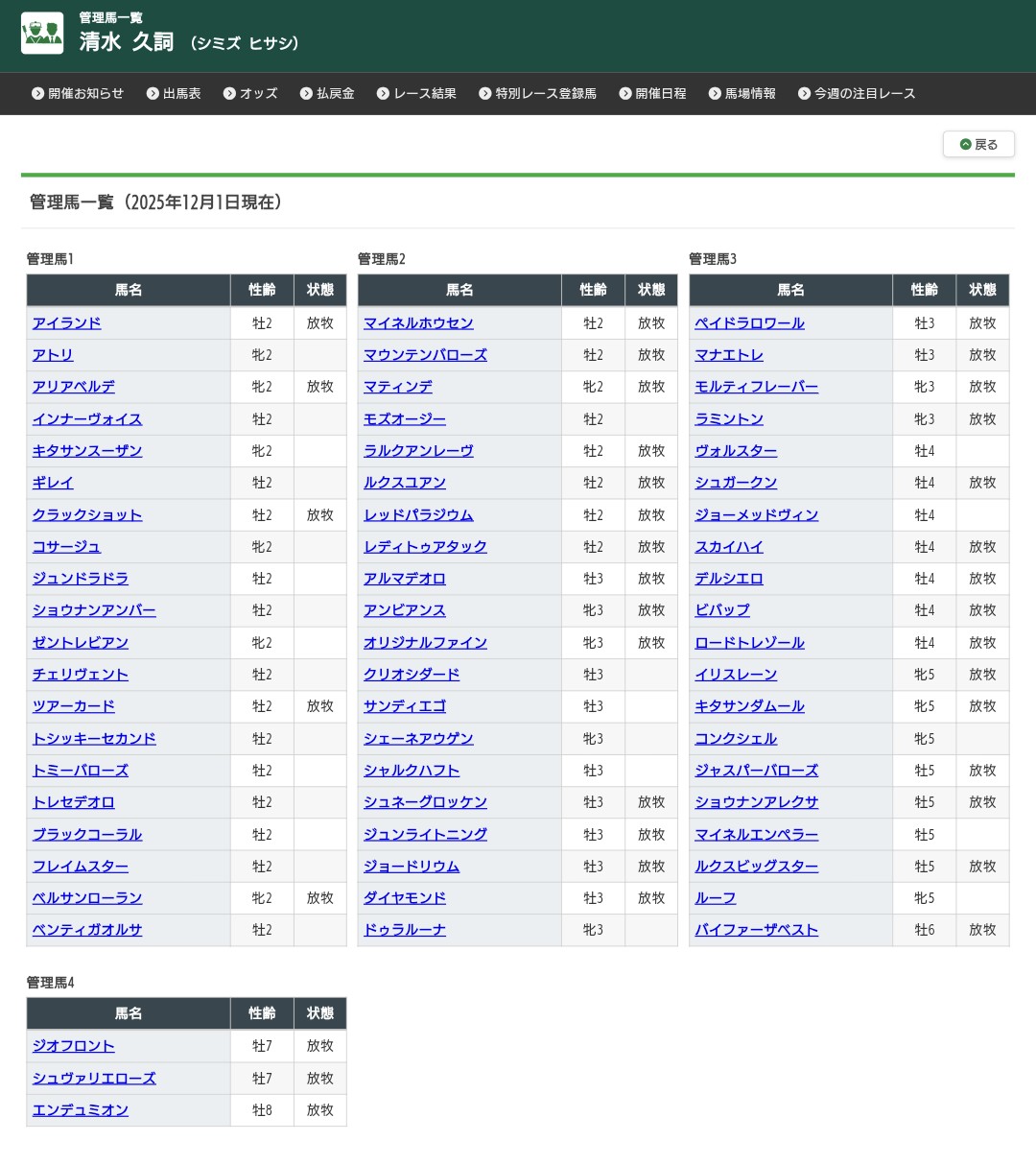Open 特別レース登録馬 menu item
The image size is (1036, 1165).
[x=537, y=93]
